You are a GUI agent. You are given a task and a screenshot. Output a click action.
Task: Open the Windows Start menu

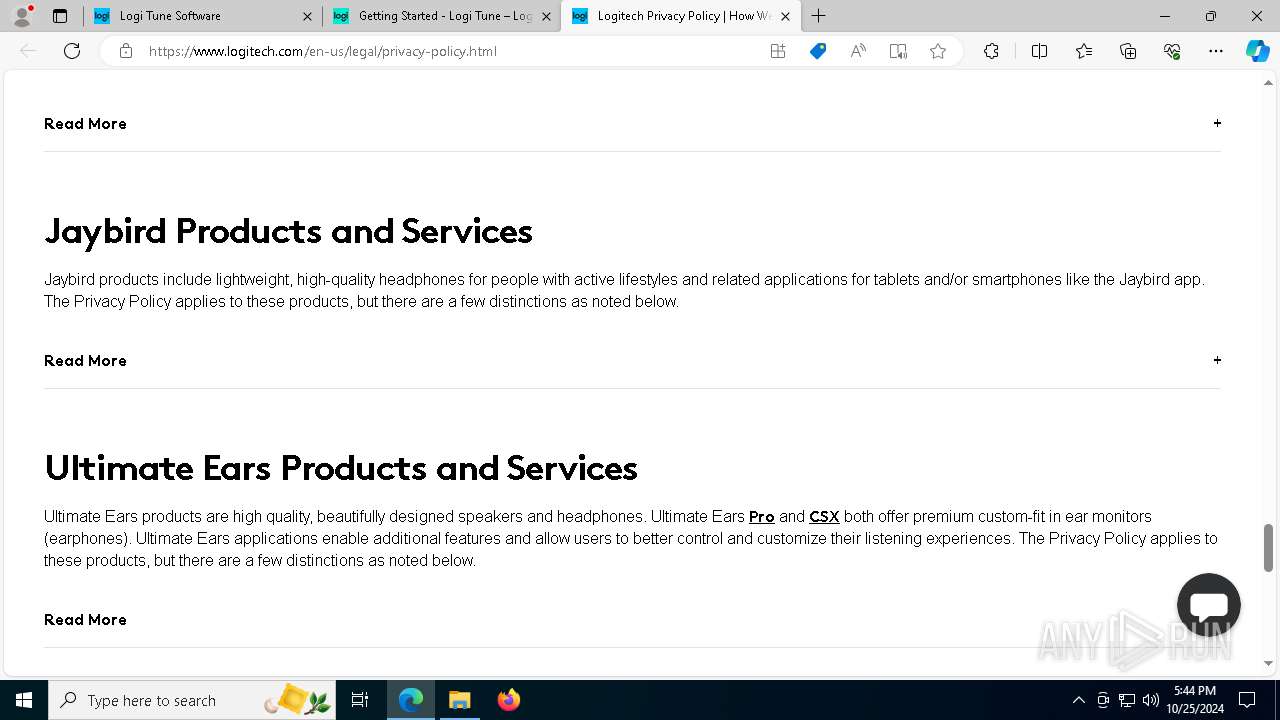click(x=24, y=700)
